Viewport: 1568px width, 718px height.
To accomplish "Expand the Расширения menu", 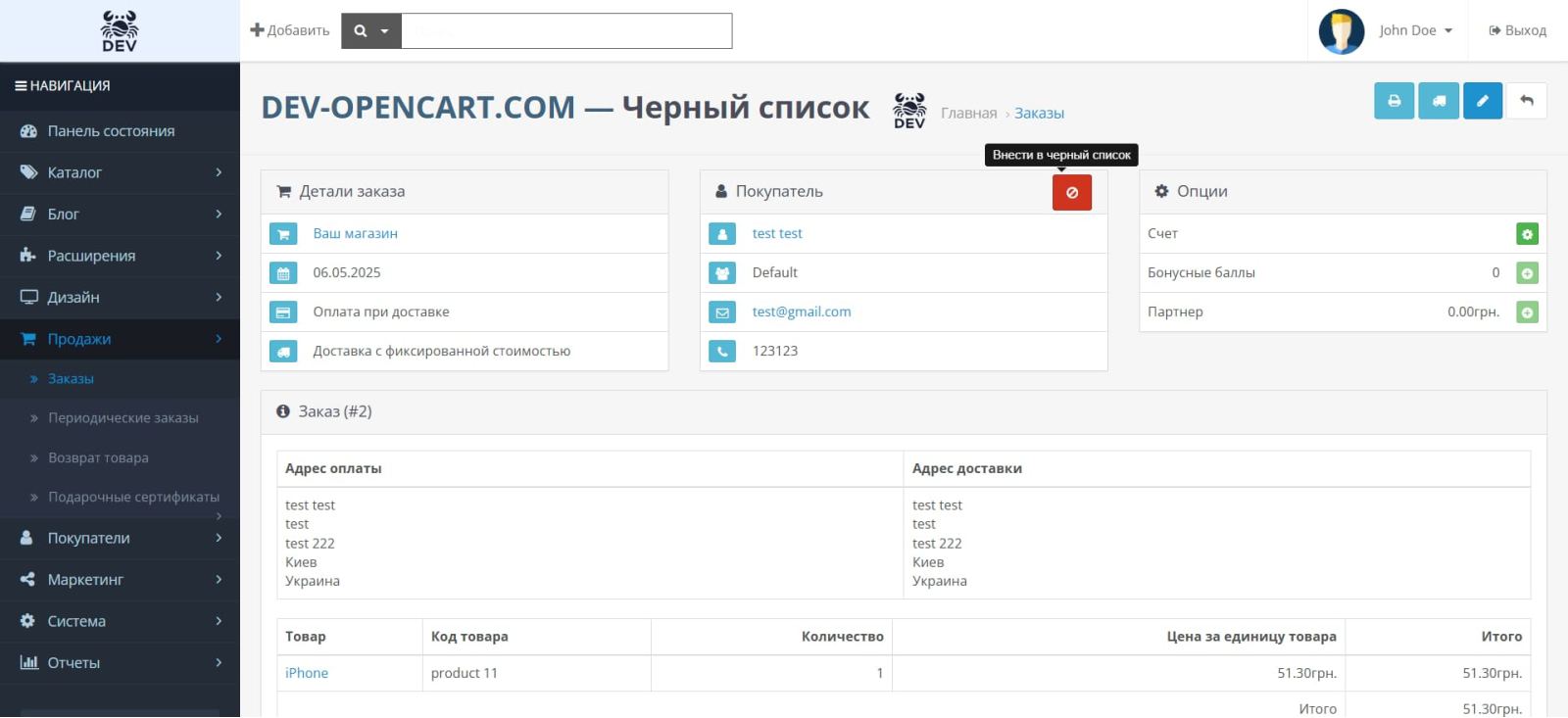I will pyautogui.click(x=120, y=256).
